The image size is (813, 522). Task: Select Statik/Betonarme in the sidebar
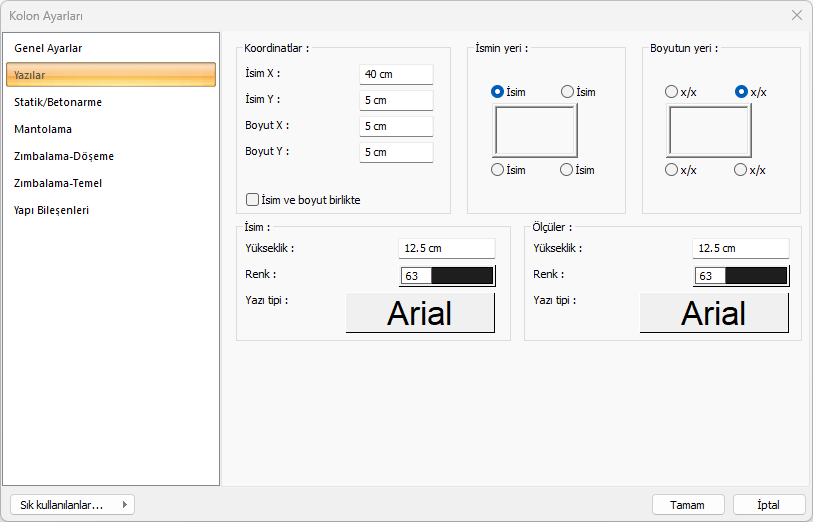[x=58, y=102]
